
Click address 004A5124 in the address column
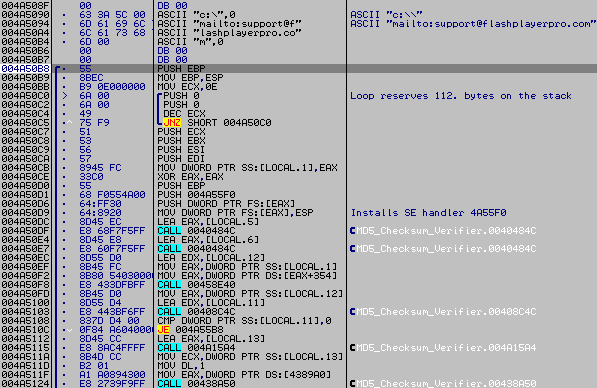[26, 383]
